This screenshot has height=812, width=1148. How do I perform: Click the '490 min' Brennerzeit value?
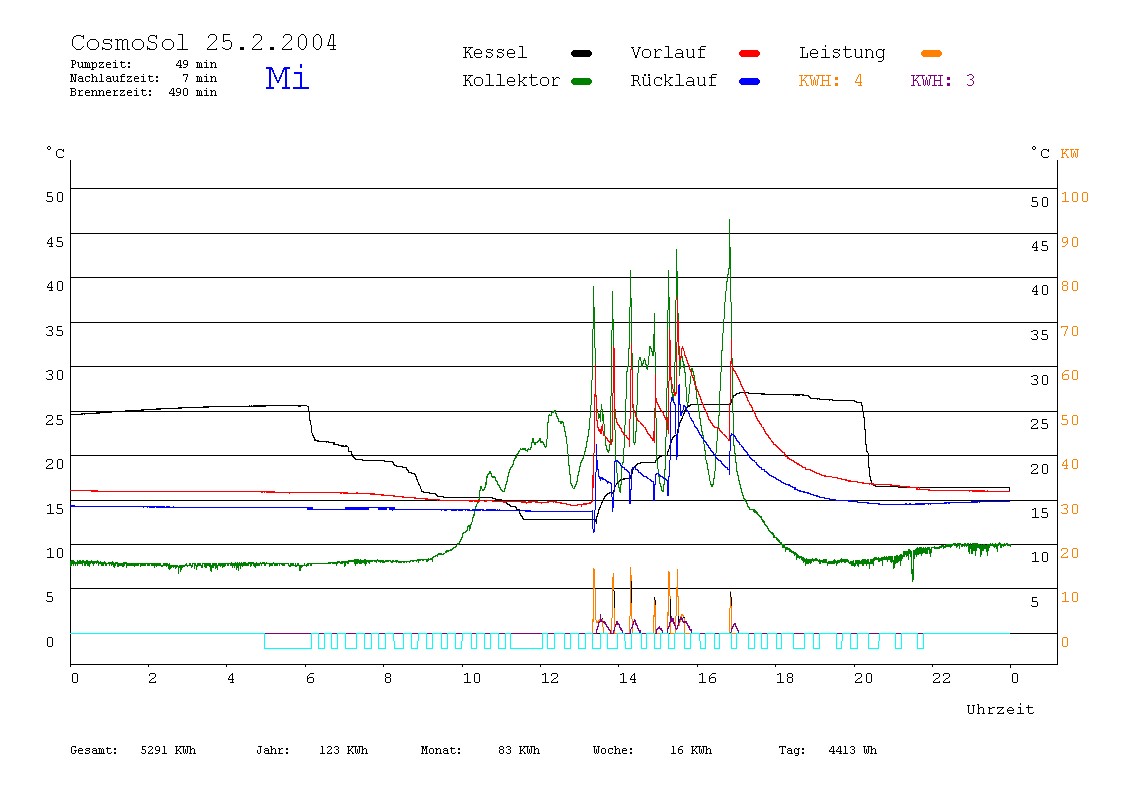click(193, 92)
